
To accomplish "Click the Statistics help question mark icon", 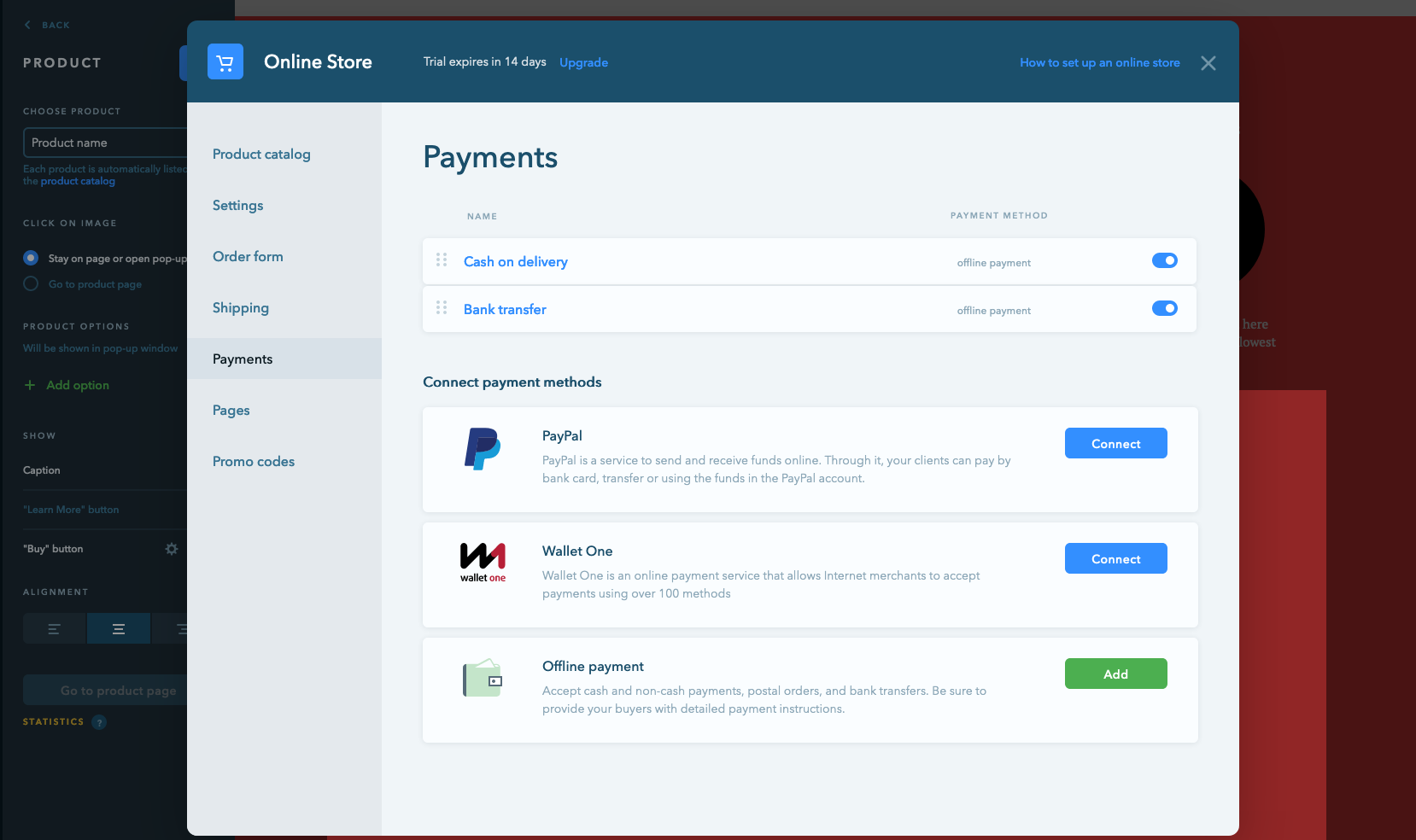I will point(99,722).
